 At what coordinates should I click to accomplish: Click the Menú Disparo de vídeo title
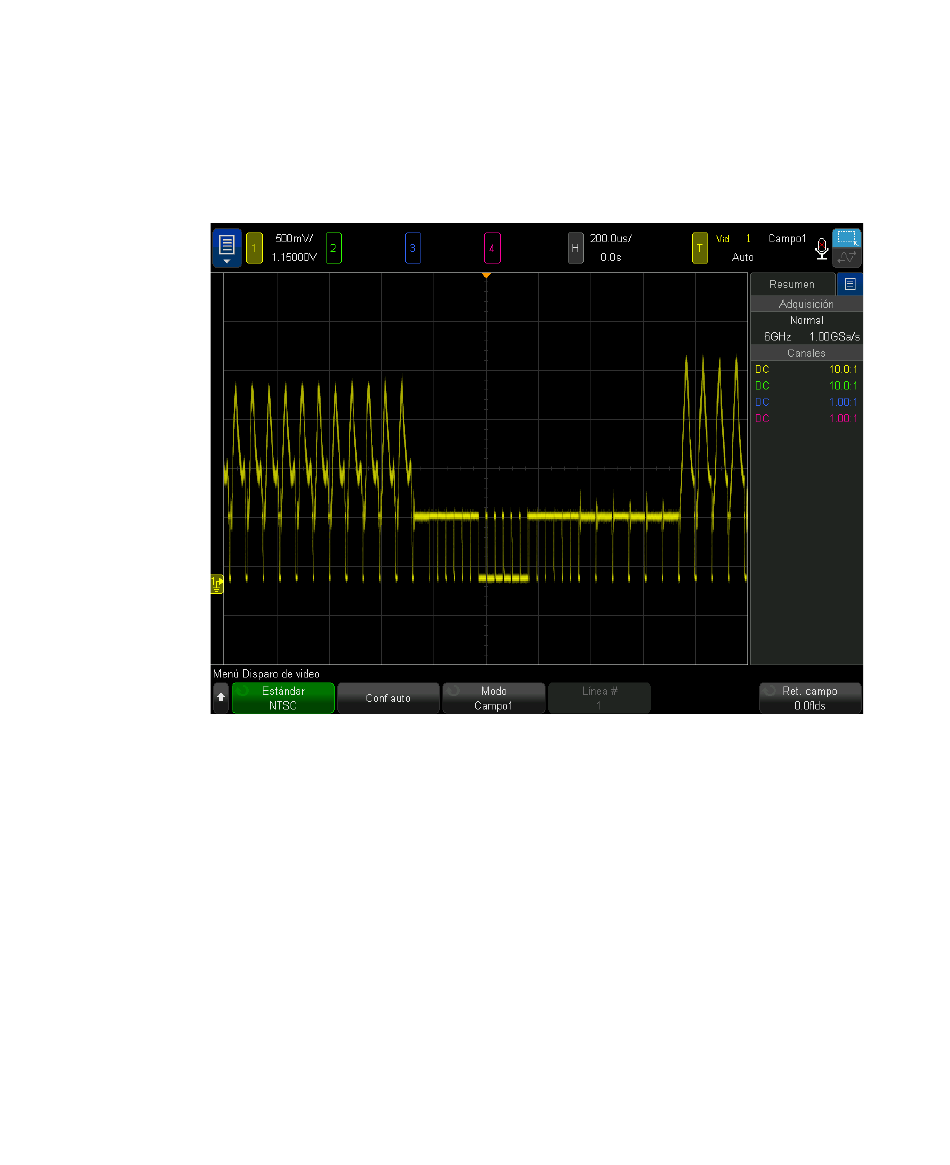click(266, 674)
